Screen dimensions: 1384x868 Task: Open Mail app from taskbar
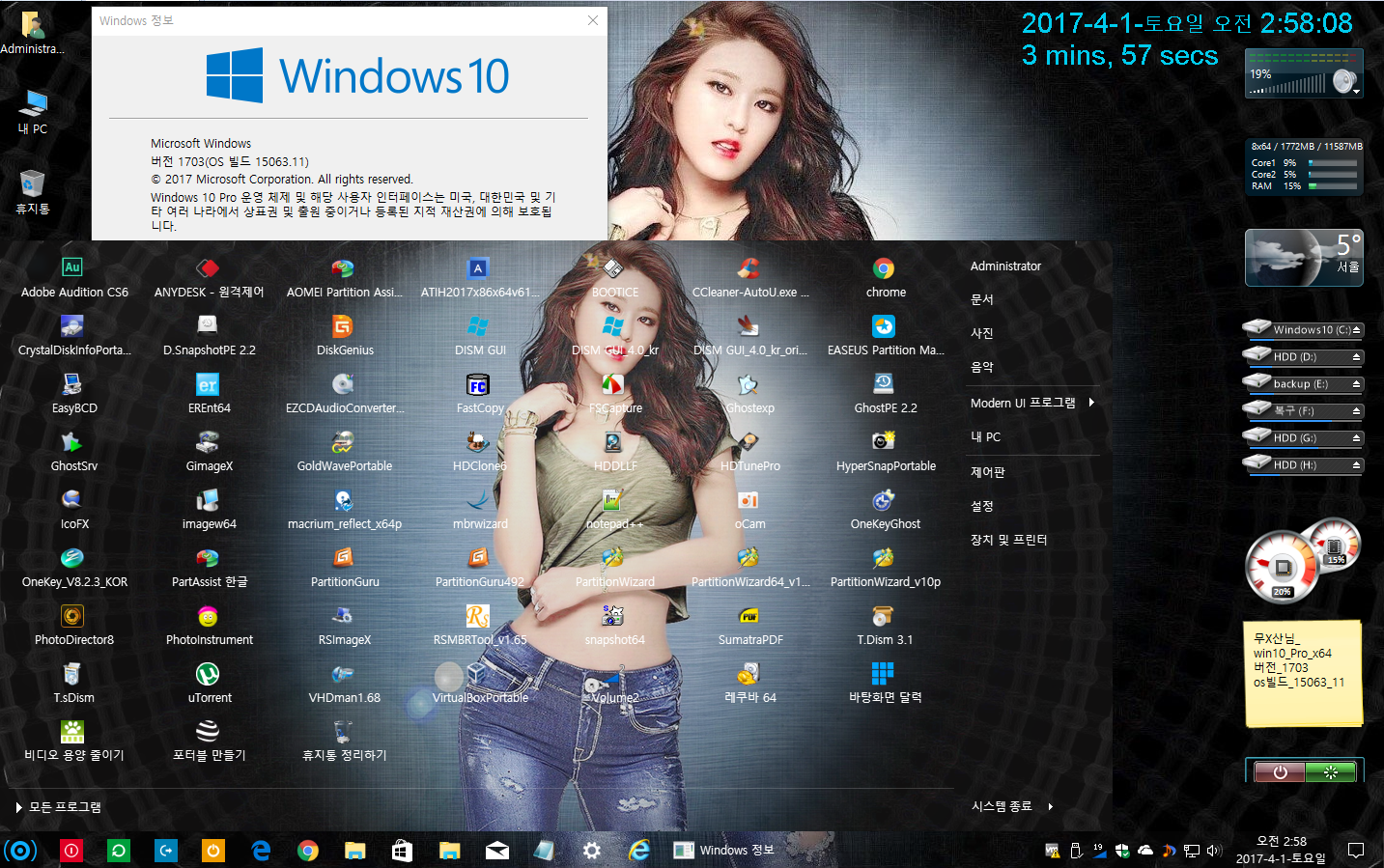tap(496, 850)
